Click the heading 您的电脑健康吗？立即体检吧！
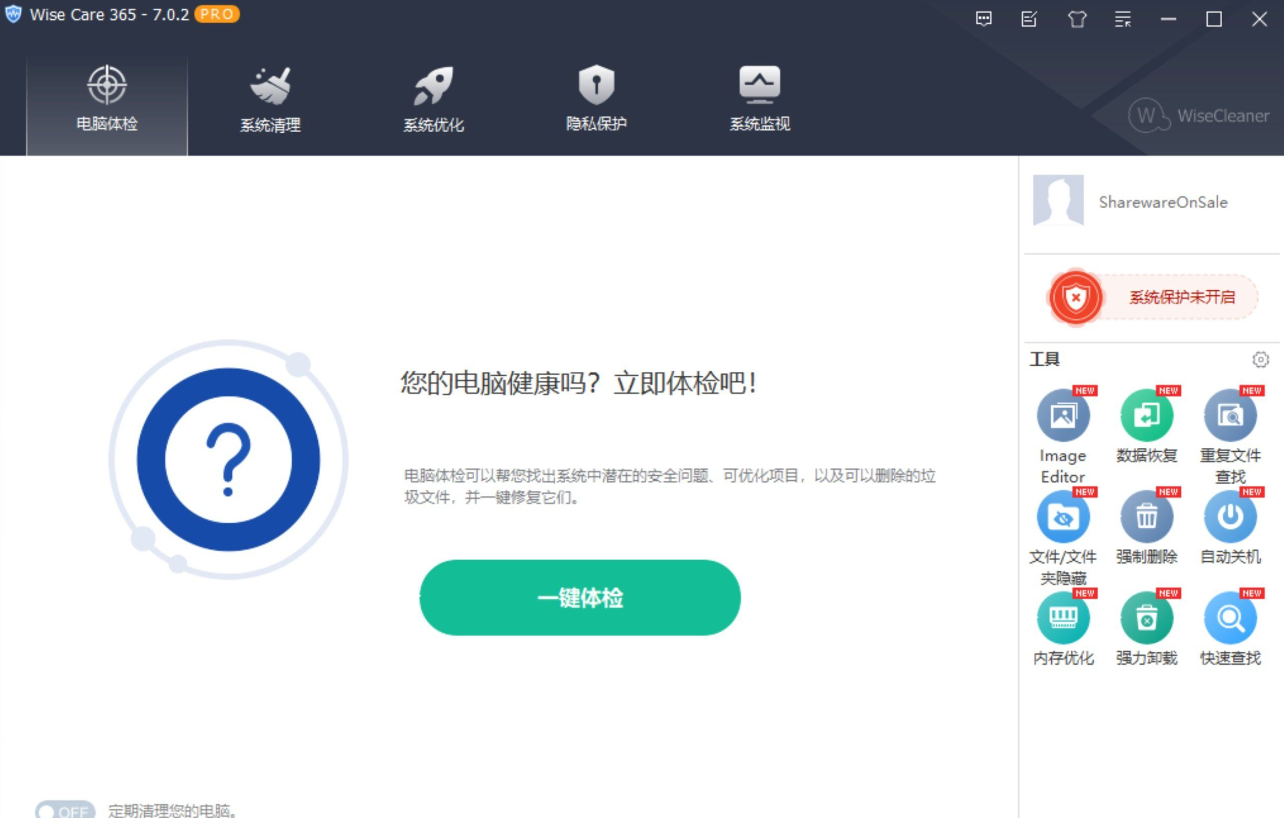1284x818 pixels. pyautogui.click(x=579, y=383)
